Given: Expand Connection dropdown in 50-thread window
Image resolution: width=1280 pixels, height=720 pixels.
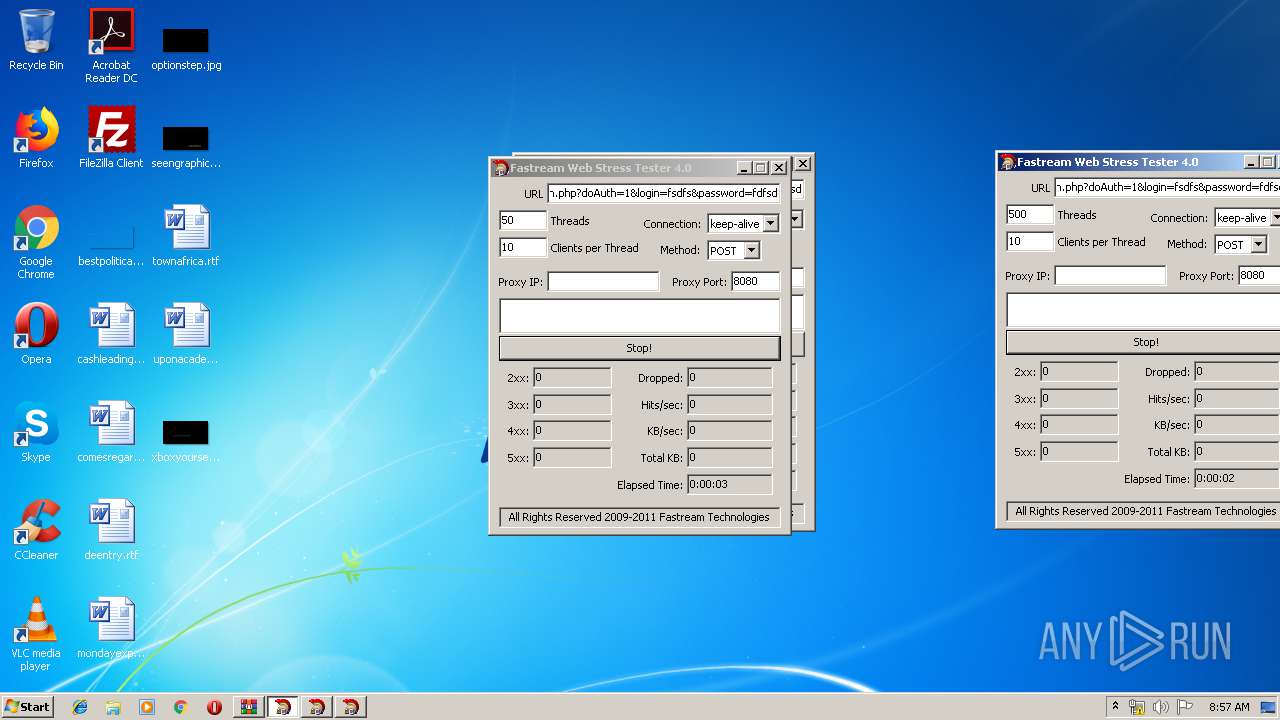Looking at the screenshot, I should coord(770,224).
